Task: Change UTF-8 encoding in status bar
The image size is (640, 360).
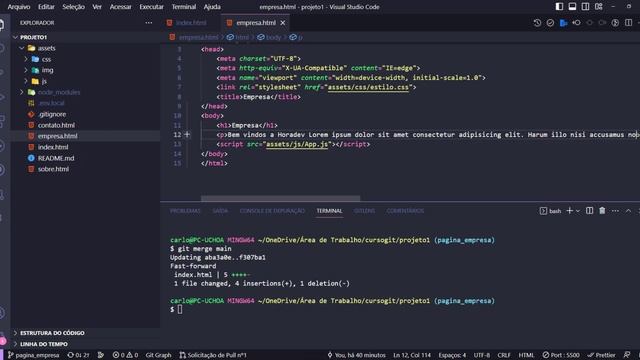Action: (x=482, y=355)
